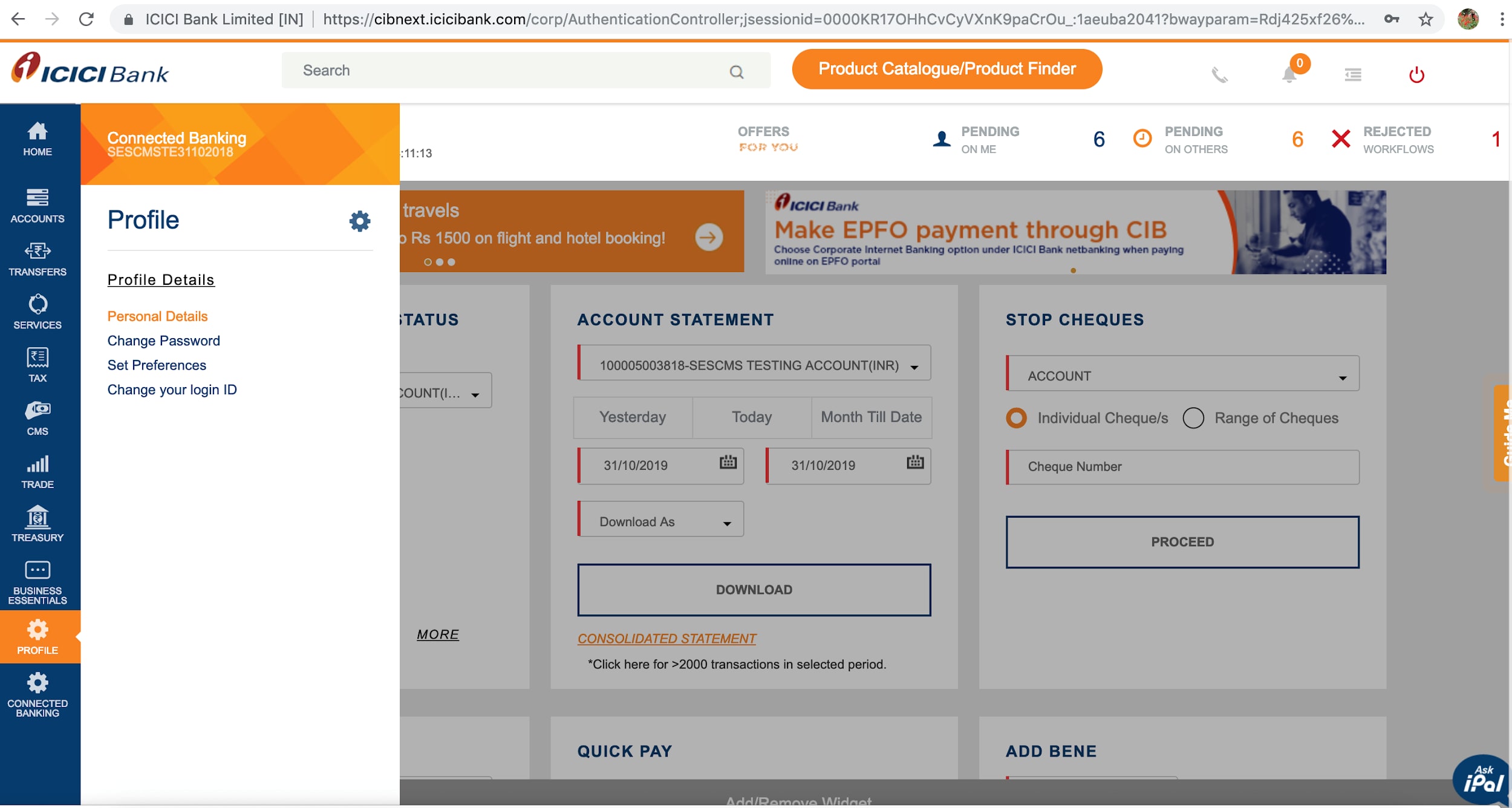Viewport: 1512px width, 808px height.
Task: Expand the statement account dropdown
Action: point(754,363)
